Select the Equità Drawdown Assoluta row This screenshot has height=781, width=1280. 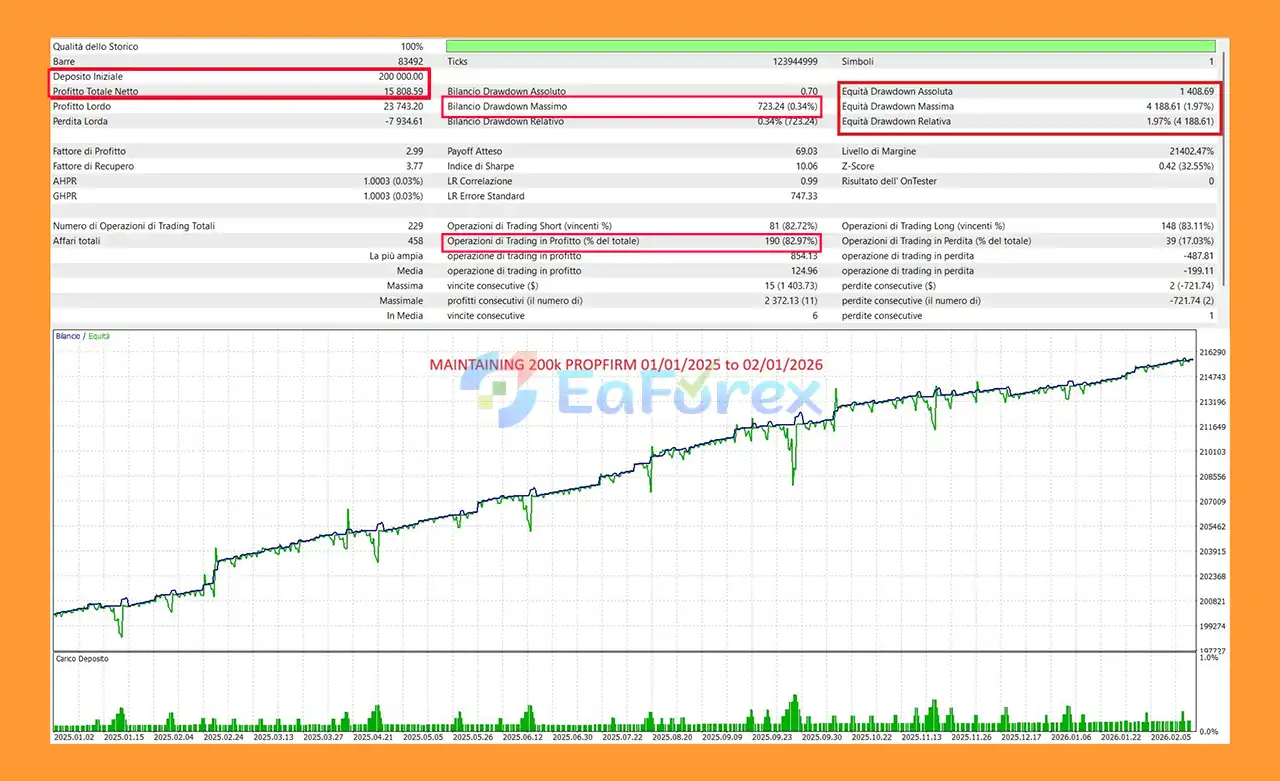click(x=1028, y=91)
